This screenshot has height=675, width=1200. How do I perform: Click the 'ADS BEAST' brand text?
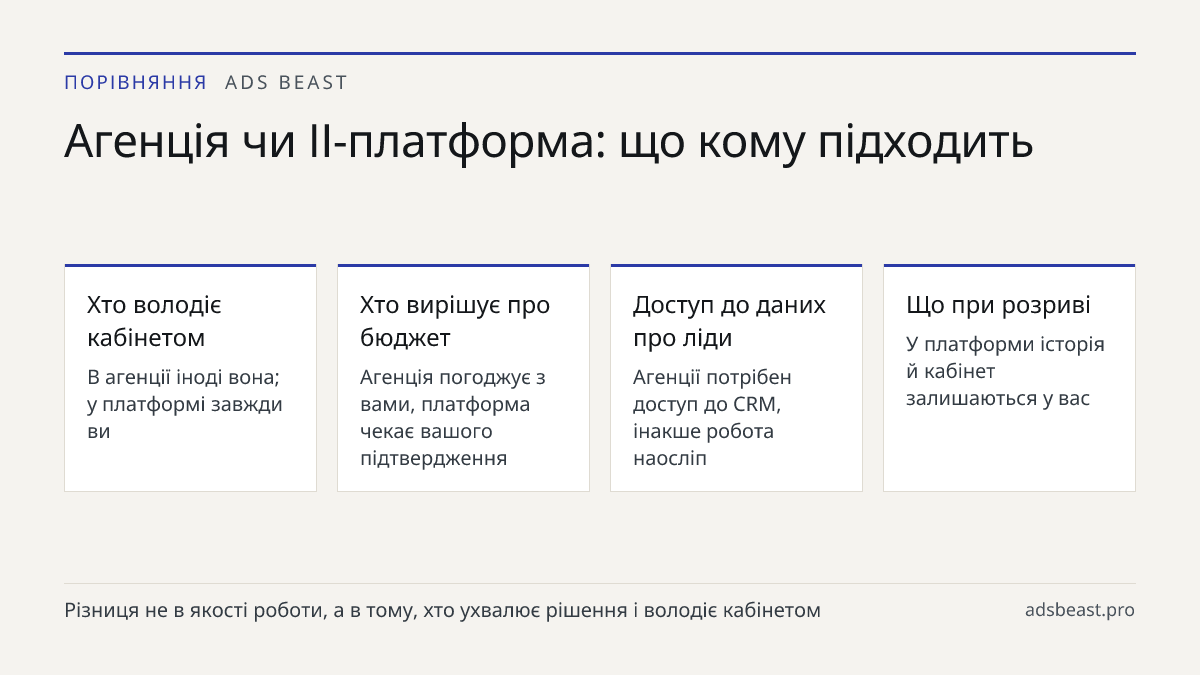(x=286, y=83)
